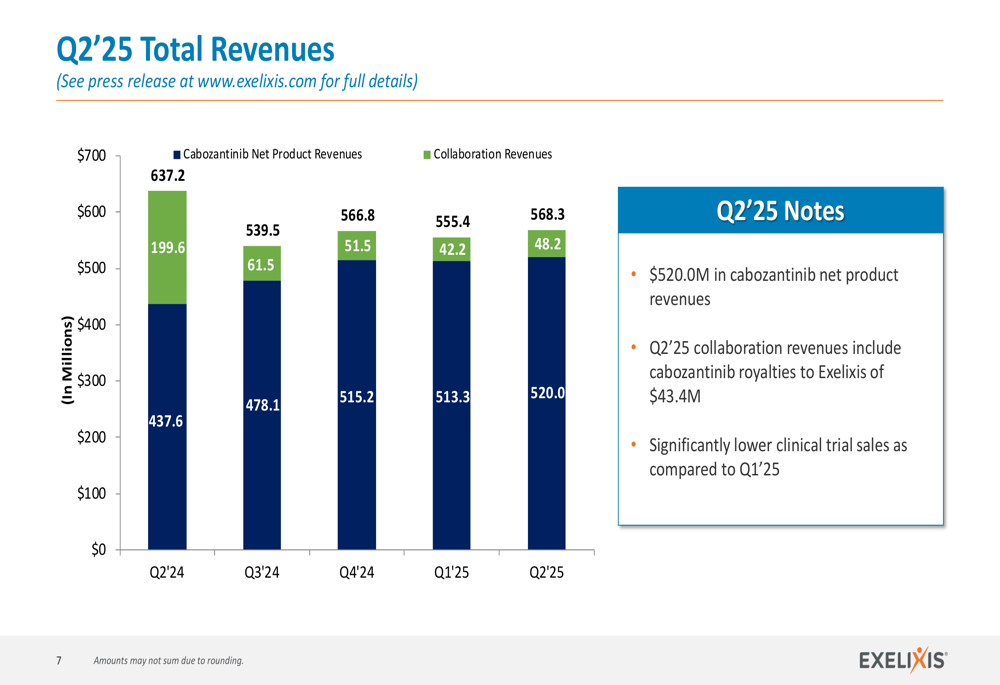
Task: Click the "(In Millions)" vertical axis title
Action: coord(67,360)
